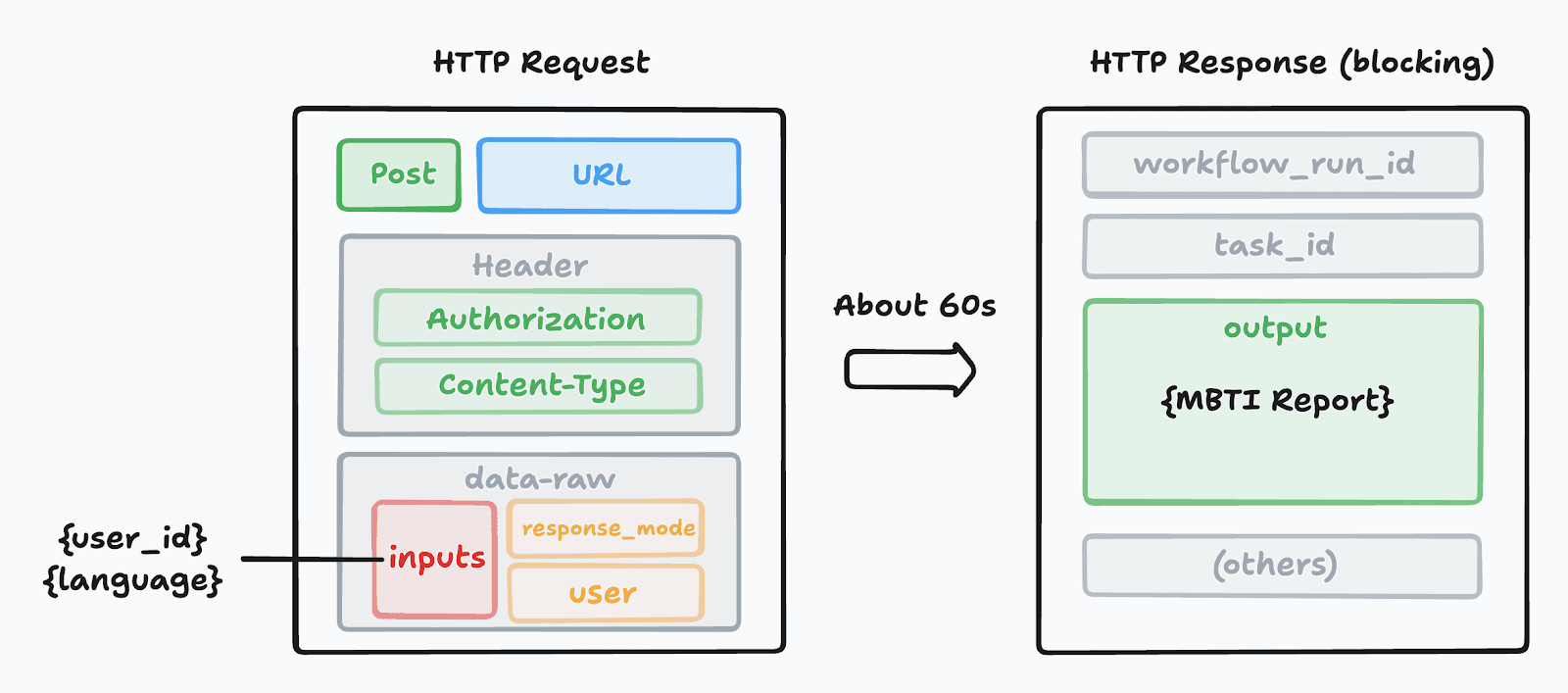Click the right-pointing arrow icon
The height and width of the screenshot is (693, 1568).
coord(909,371)
